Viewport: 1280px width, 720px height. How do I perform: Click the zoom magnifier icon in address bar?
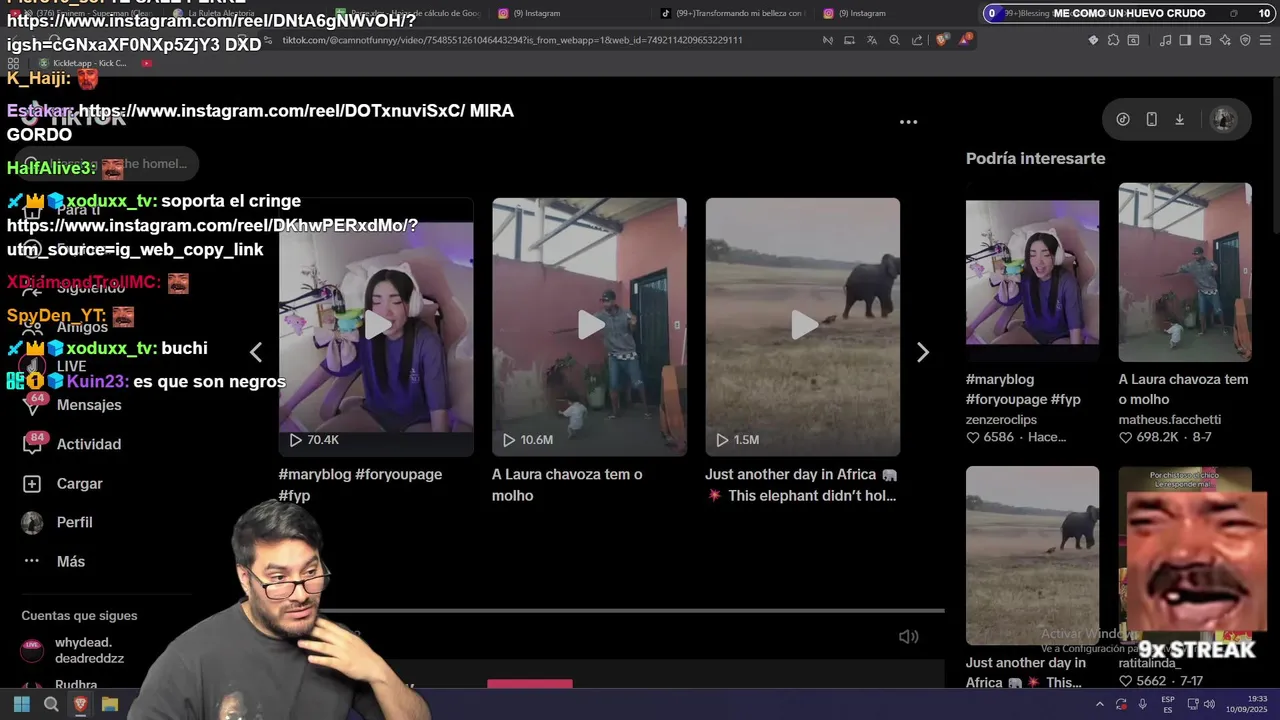tap(894, 40)
